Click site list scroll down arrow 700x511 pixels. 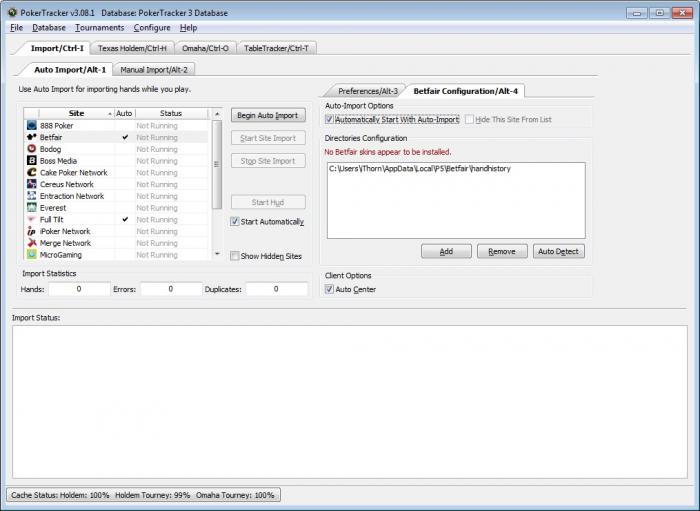coord(217,254)
